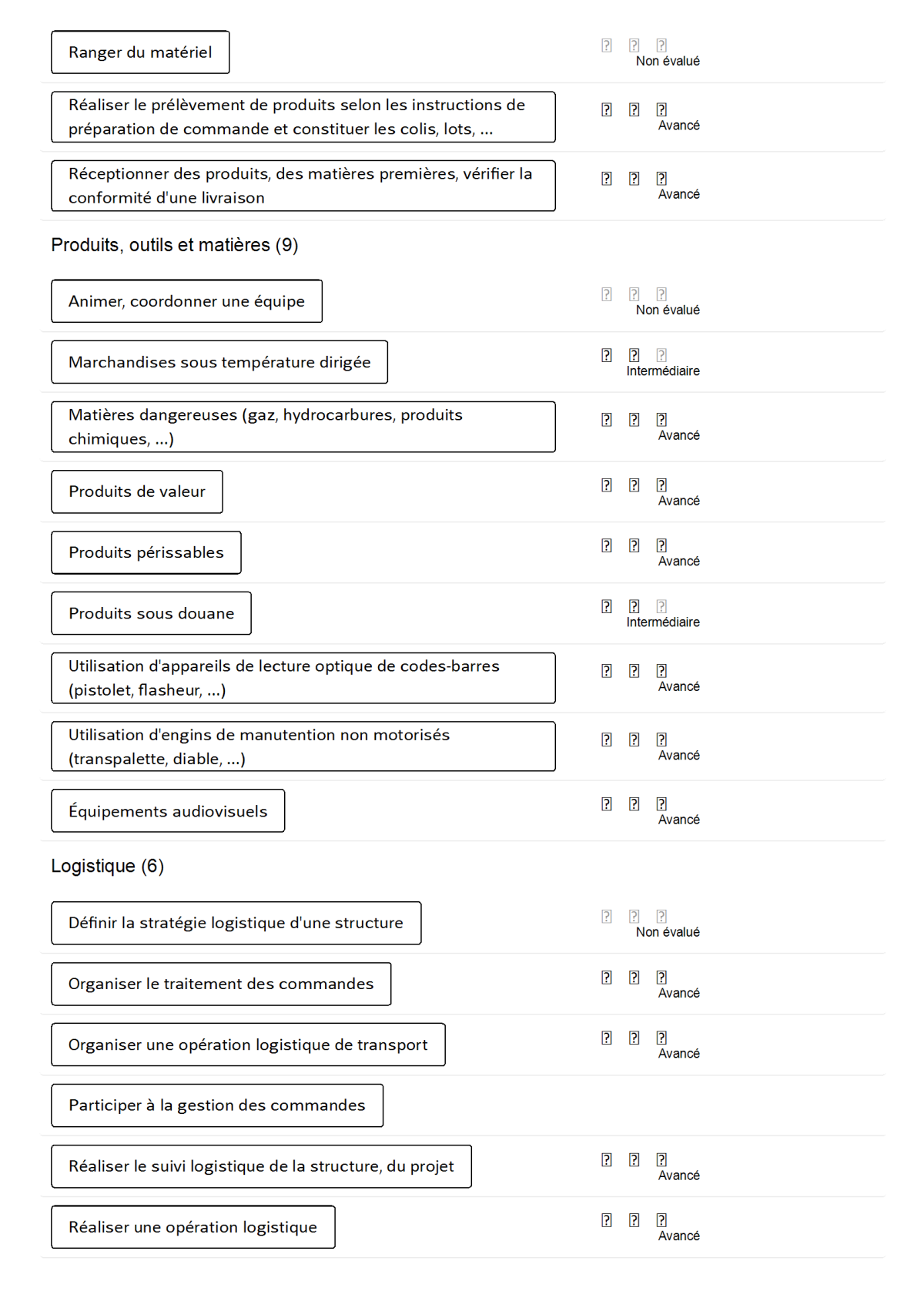Click the Logistique (6) section heading

tap(108, 866)
